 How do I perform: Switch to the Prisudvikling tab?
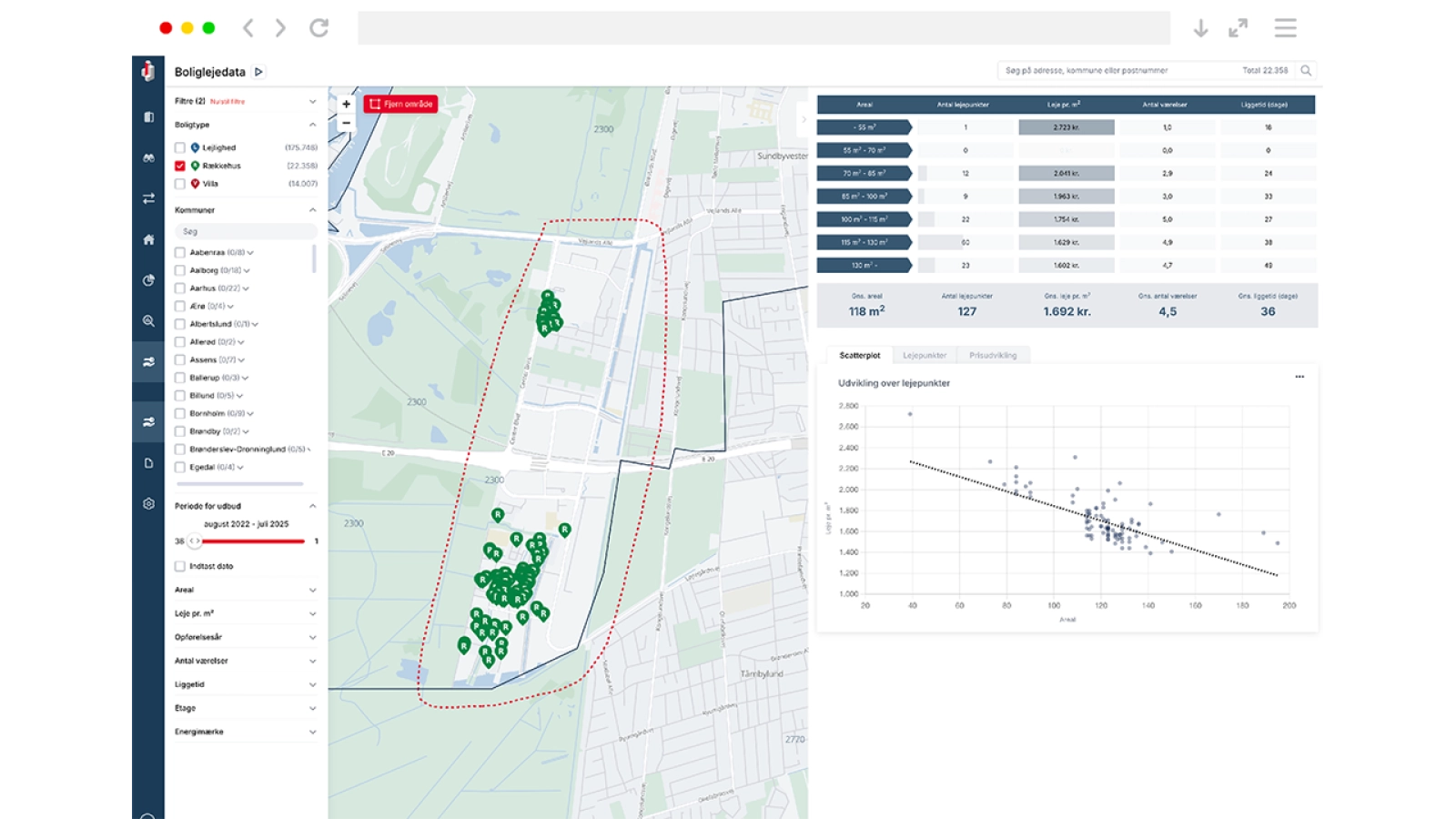(x=993, y=355)
